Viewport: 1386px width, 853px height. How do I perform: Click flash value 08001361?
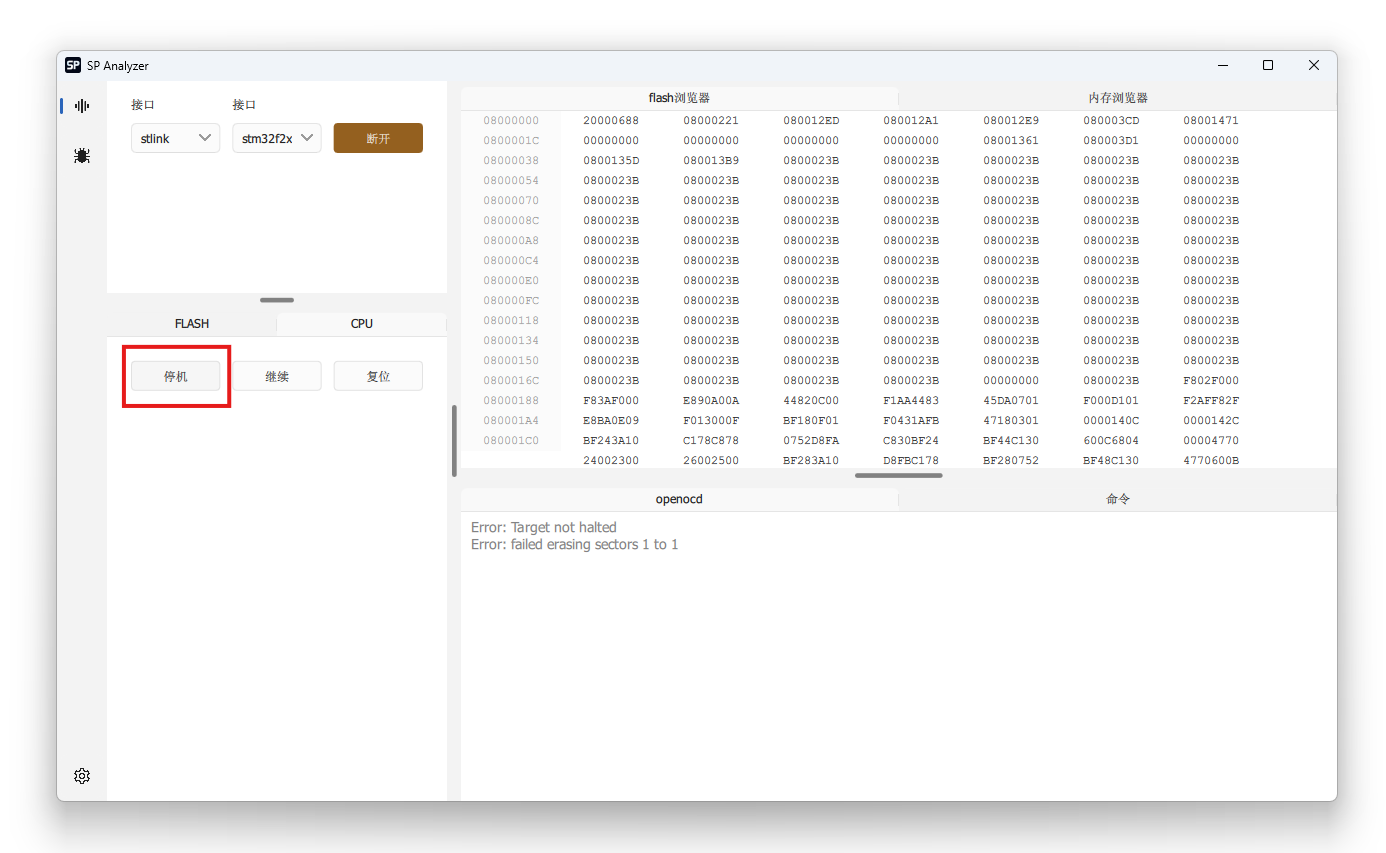(1011, 140)
